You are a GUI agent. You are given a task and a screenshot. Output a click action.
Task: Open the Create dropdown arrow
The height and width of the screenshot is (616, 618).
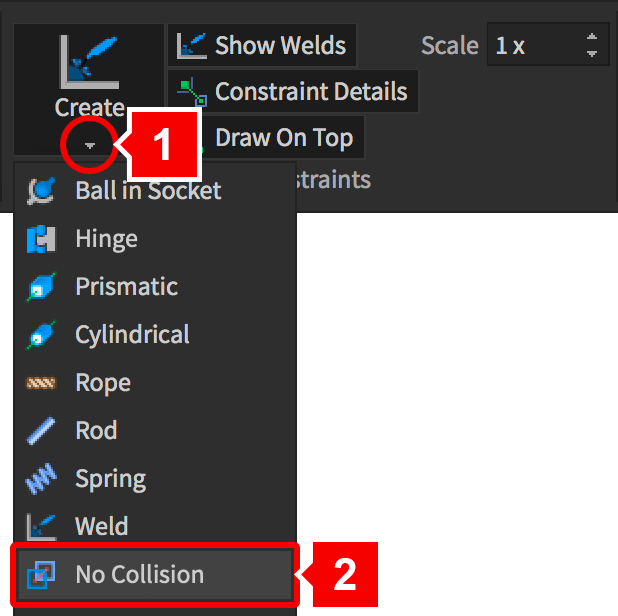coord(90,146)
